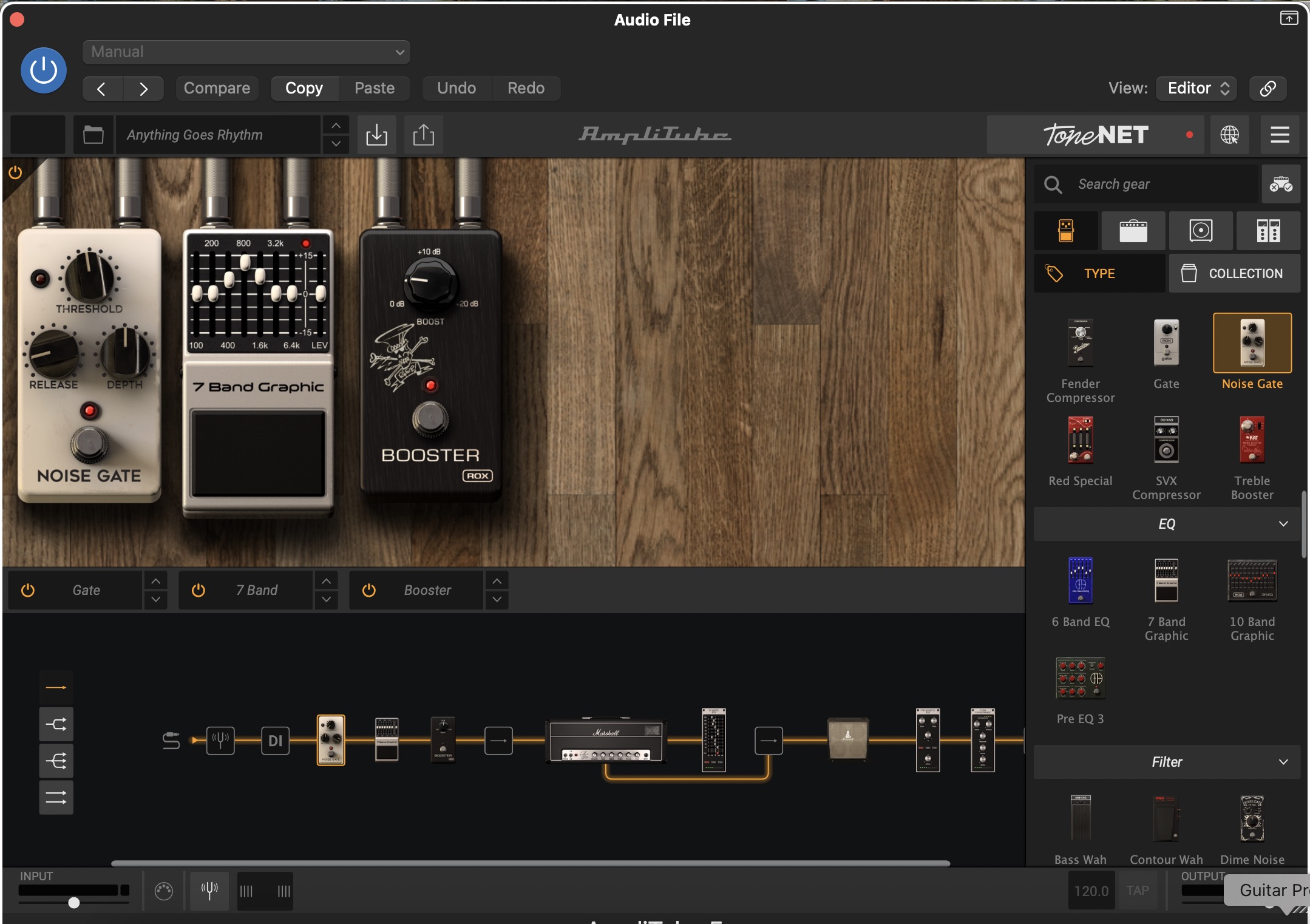This screenshot has height=924, width=1310.
Task: Click the 7 Band Graphic footswitch pad
Action: (x=258, y=452)
